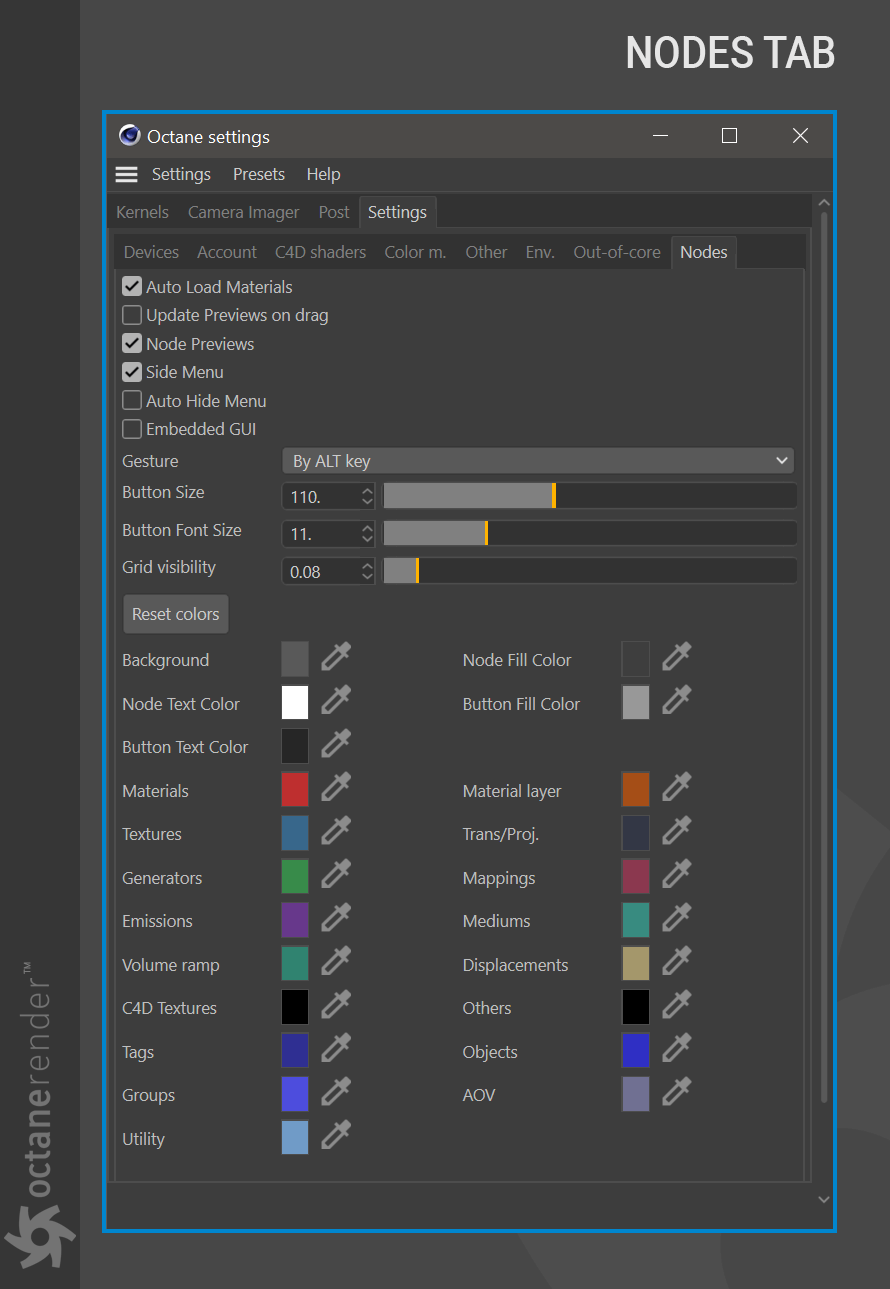Switch to the Post tab
This screenshot has width=890, height=1289.
click(x=334, y=212)
